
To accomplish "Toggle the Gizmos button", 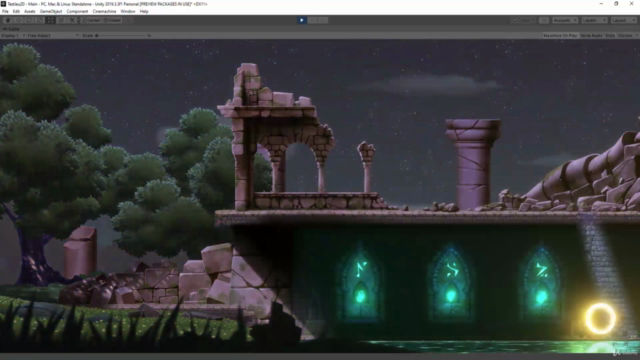I will 625,36.
